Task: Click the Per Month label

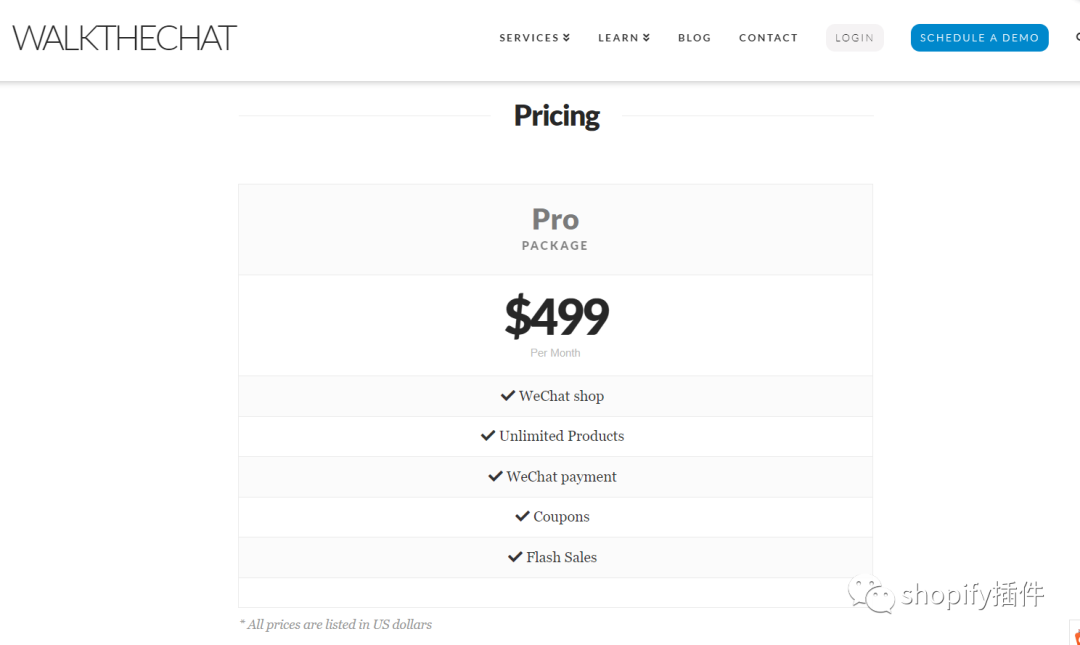Action: (555, 353)
